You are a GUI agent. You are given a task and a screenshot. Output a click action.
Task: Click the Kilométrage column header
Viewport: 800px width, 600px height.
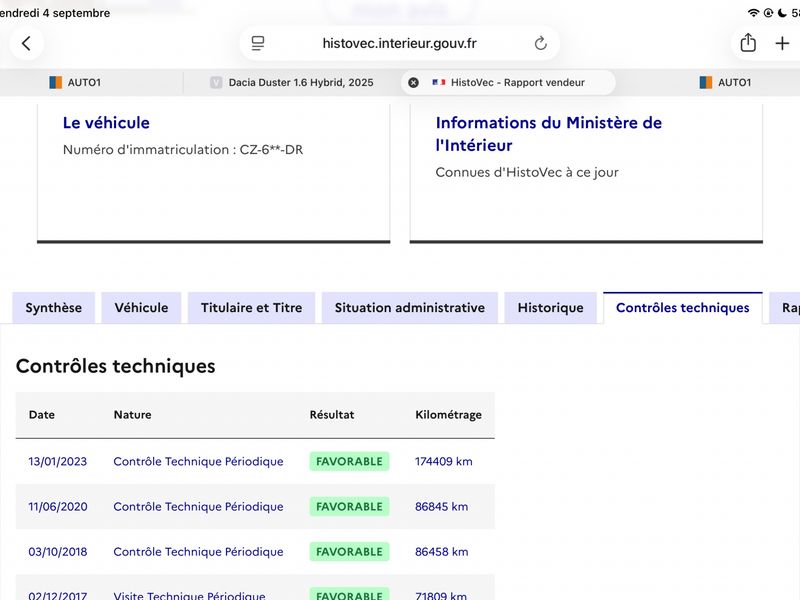click(x=448, y=415)
